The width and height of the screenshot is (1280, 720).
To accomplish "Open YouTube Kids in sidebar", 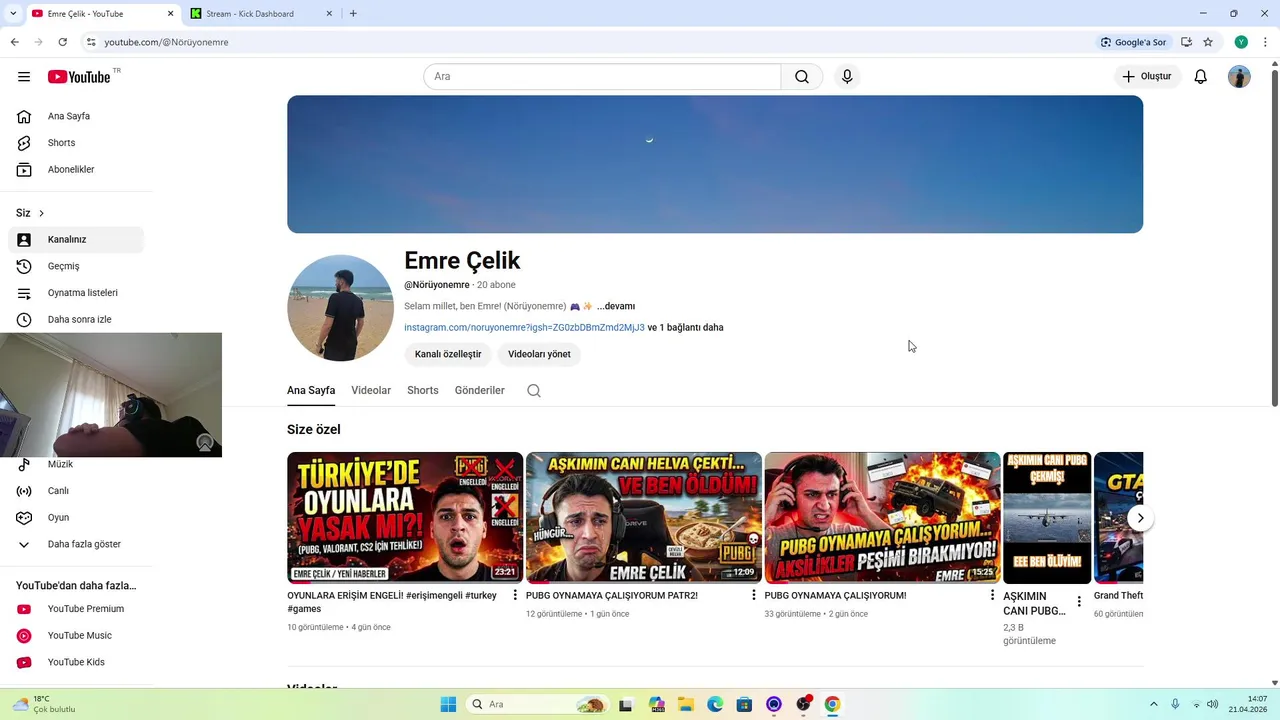I will (x=76, y=662).
